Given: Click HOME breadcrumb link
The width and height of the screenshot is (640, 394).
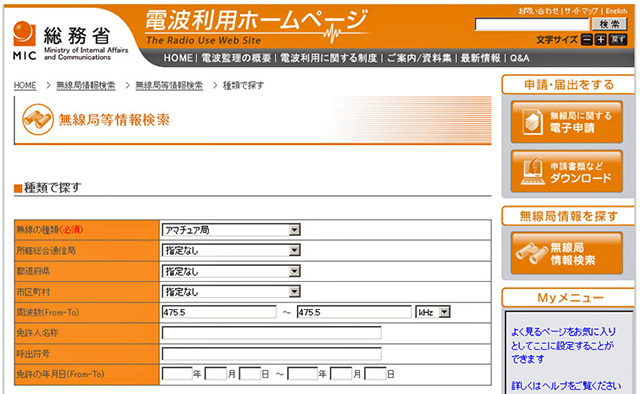Looking at the screenshot, I should [25, 85].
